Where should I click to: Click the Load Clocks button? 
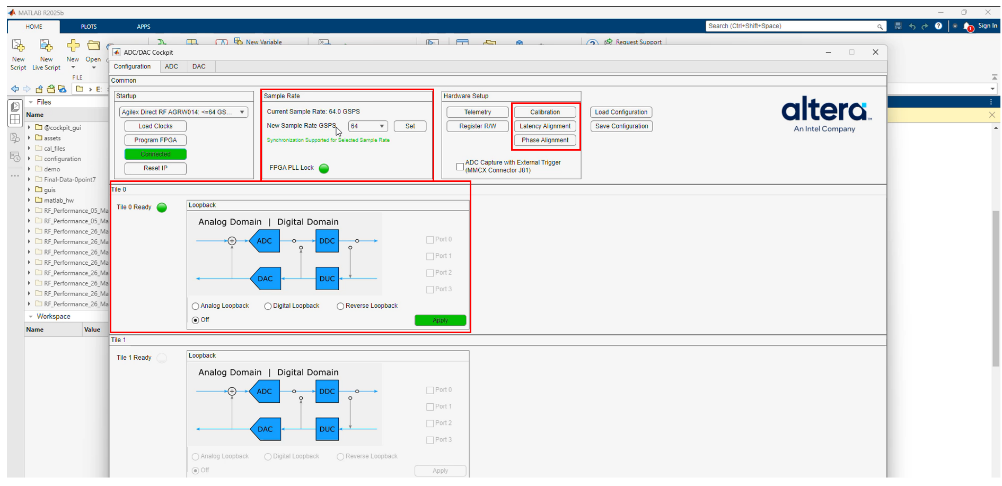(156, 126)
